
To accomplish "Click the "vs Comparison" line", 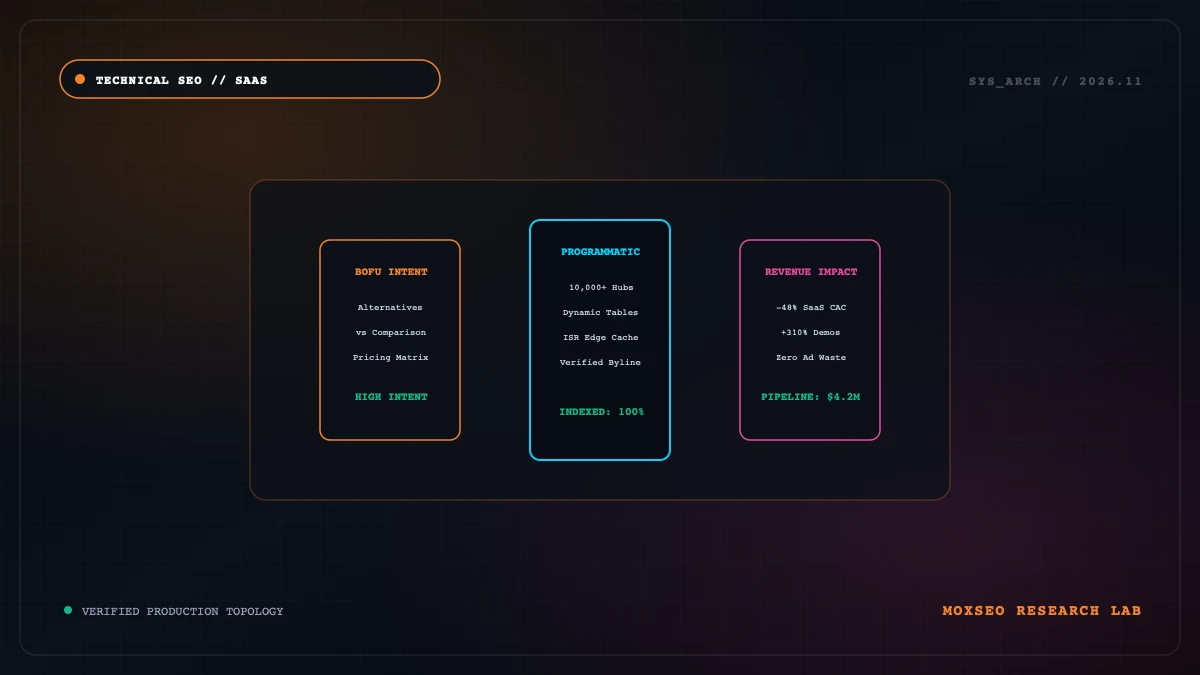I will (x=390, y=332).
